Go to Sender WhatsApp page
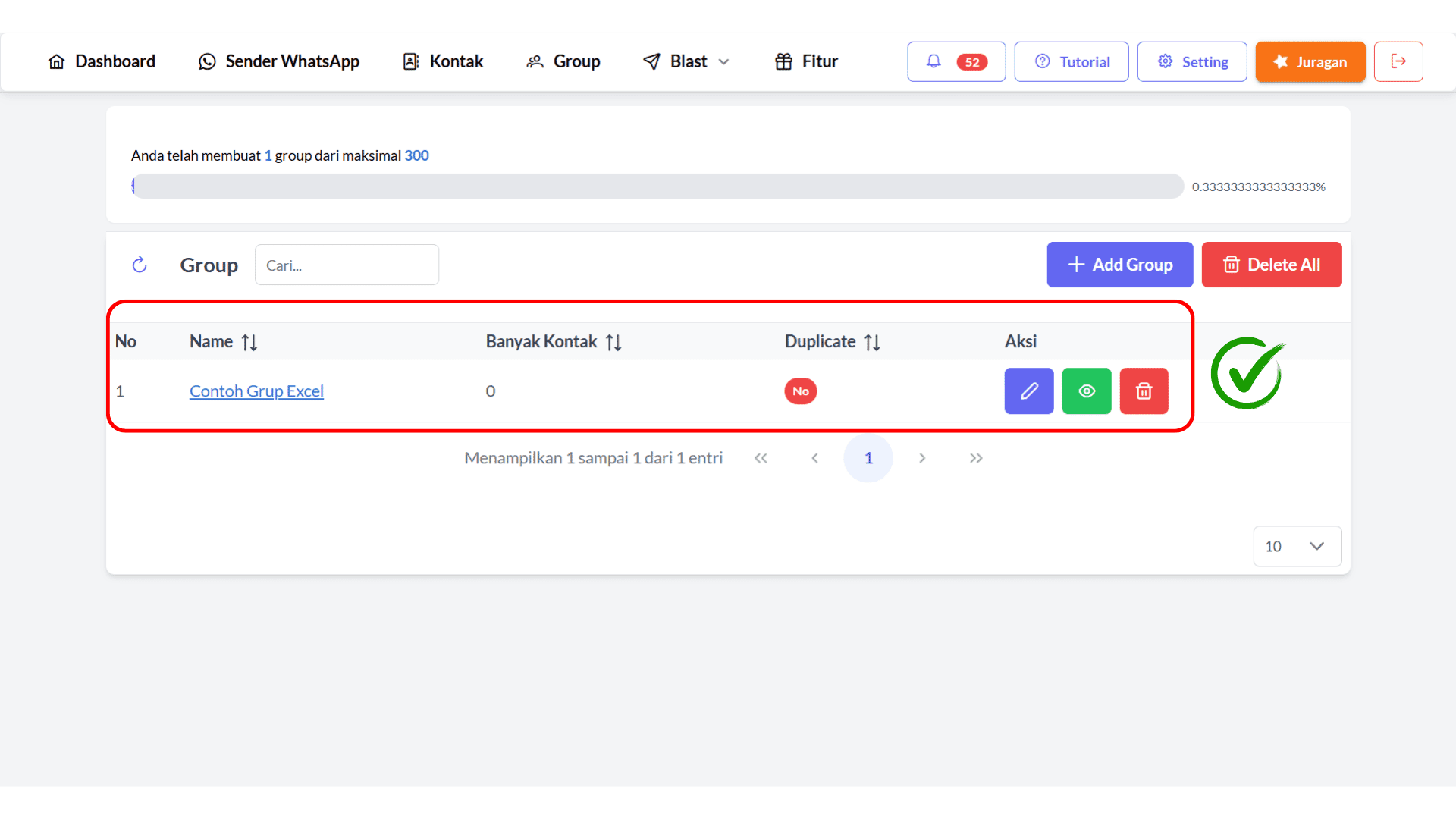The height and width of the screenshot is (819, 1456). (279, 61)
